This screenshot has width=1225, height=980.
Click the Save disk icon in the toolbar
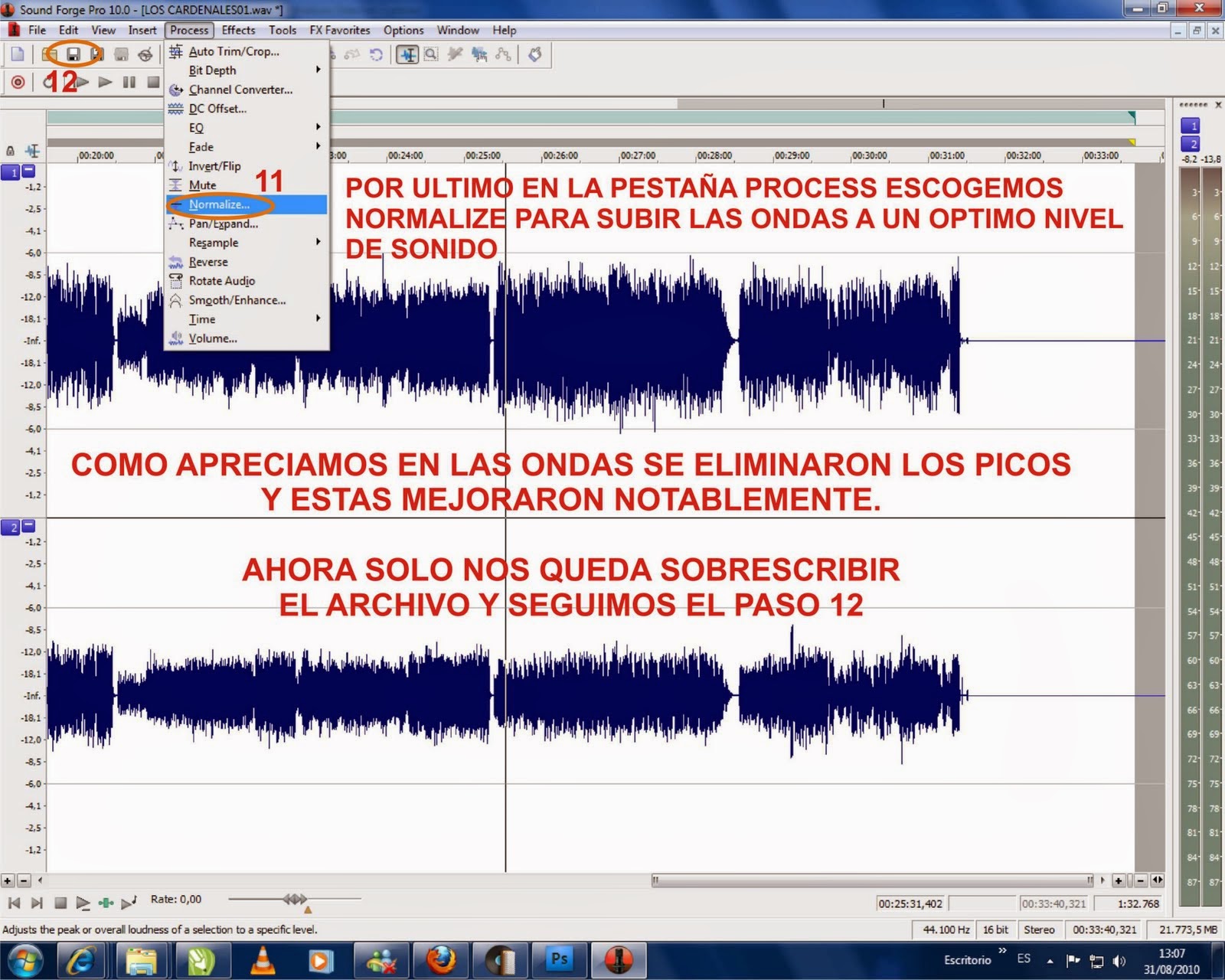click(73, 54)
